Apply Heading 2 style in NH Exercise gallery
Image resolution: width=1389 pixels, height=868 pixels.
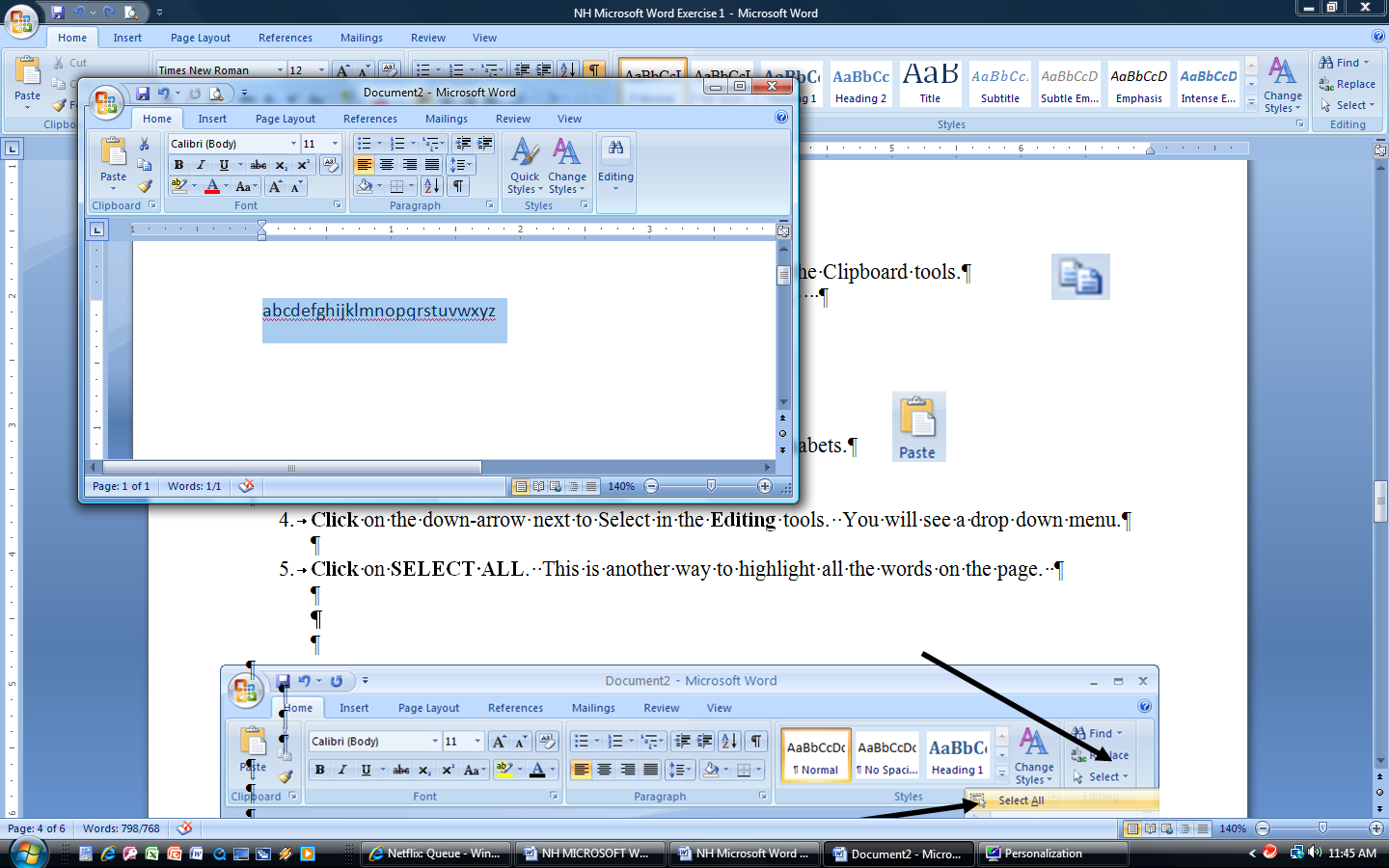[860, 82]
